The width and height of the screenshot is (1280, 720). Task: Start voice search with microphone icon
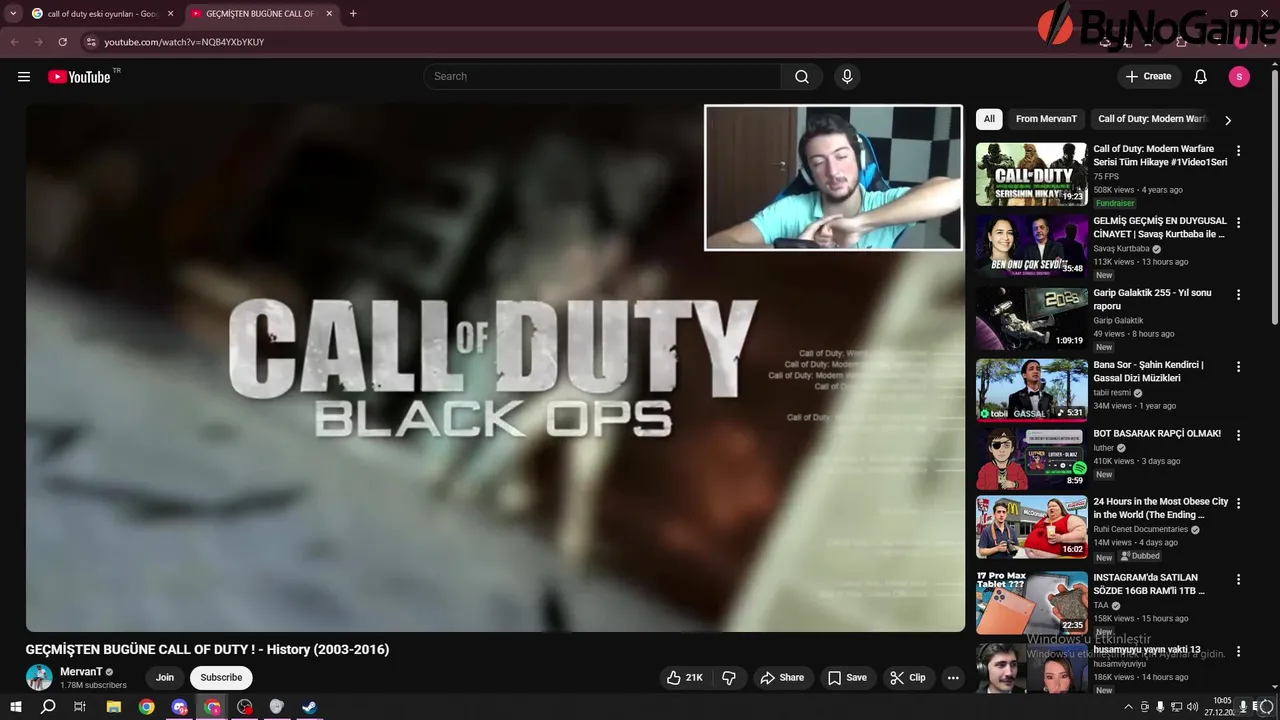847,77
